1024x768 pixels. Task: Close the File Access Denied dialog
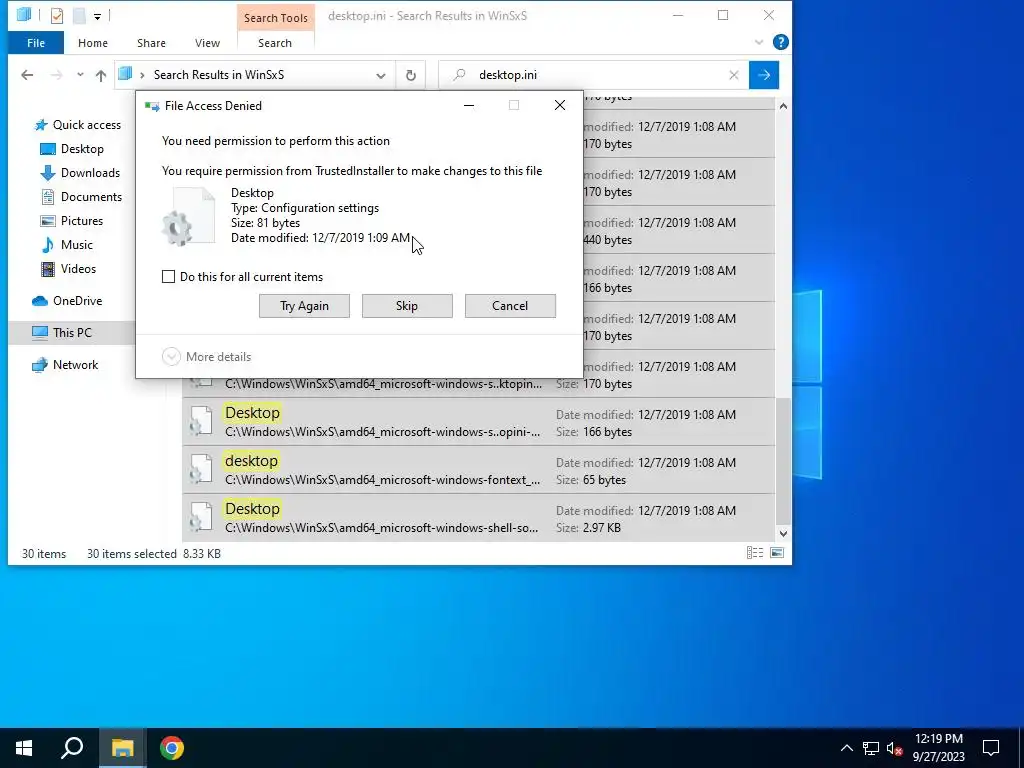click(560, 106)
